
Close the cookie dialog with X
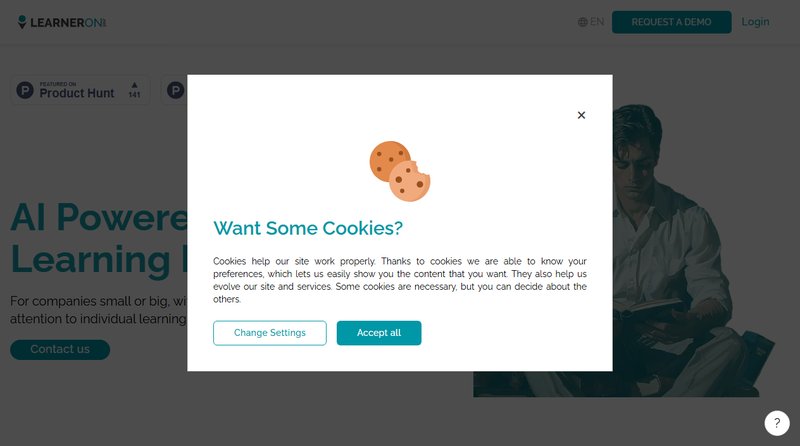coord(581,115)
